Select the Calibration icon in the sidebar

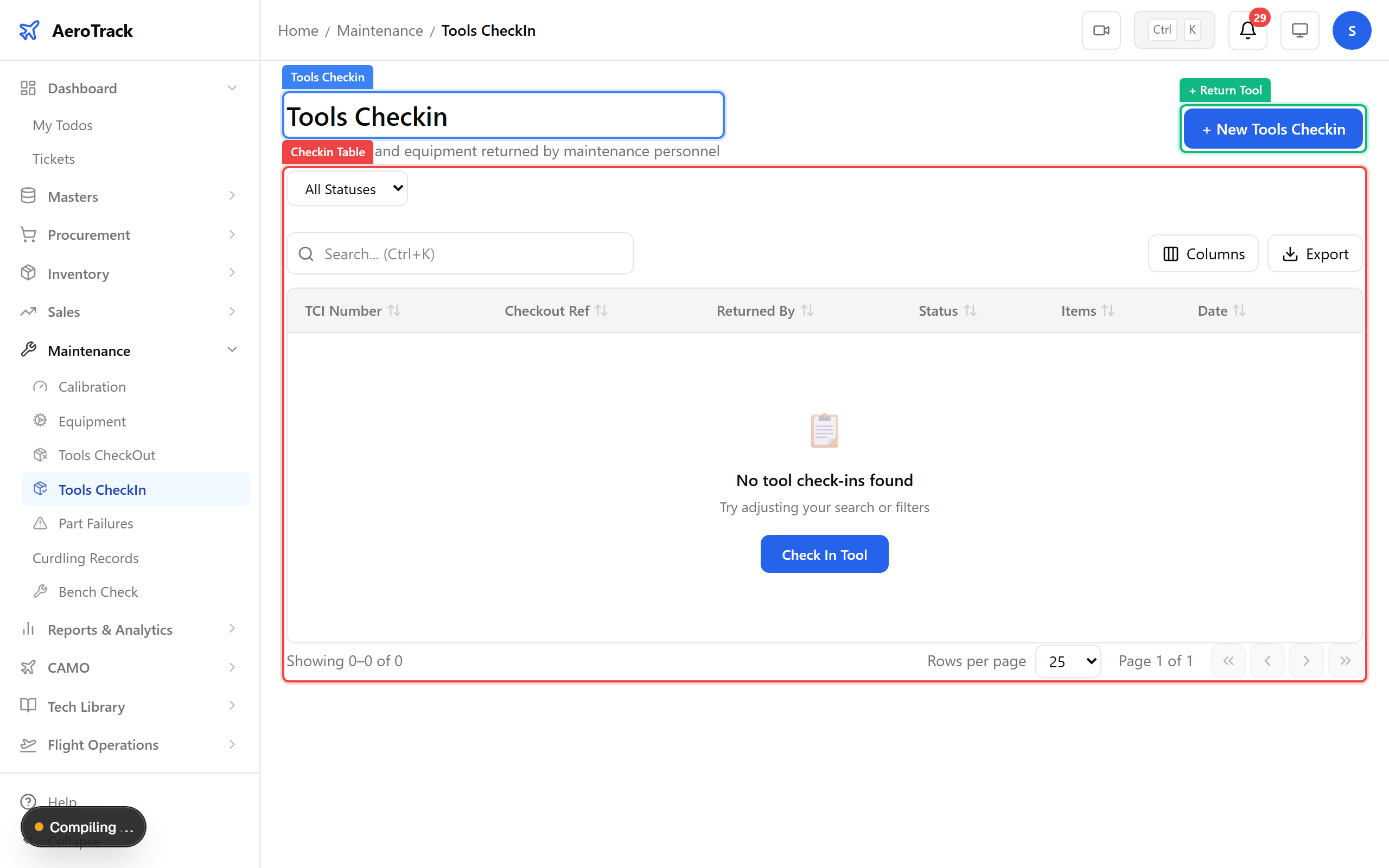(x=40, y=386)
